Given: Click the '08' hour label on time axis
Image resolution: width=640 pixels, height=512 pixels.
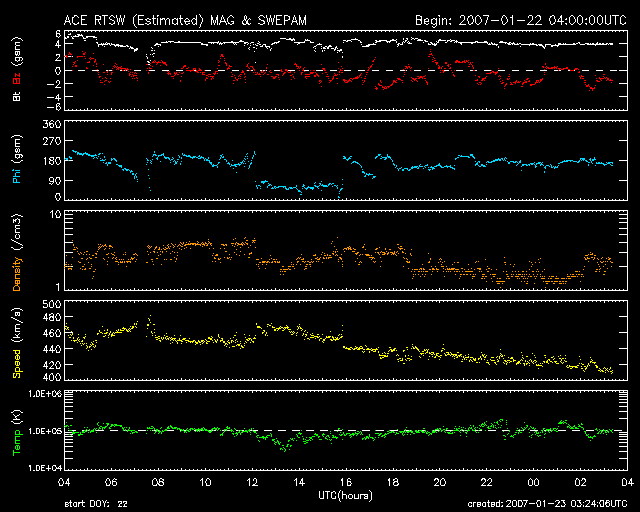Looking at the screenshot, I should tap(158, 483).
